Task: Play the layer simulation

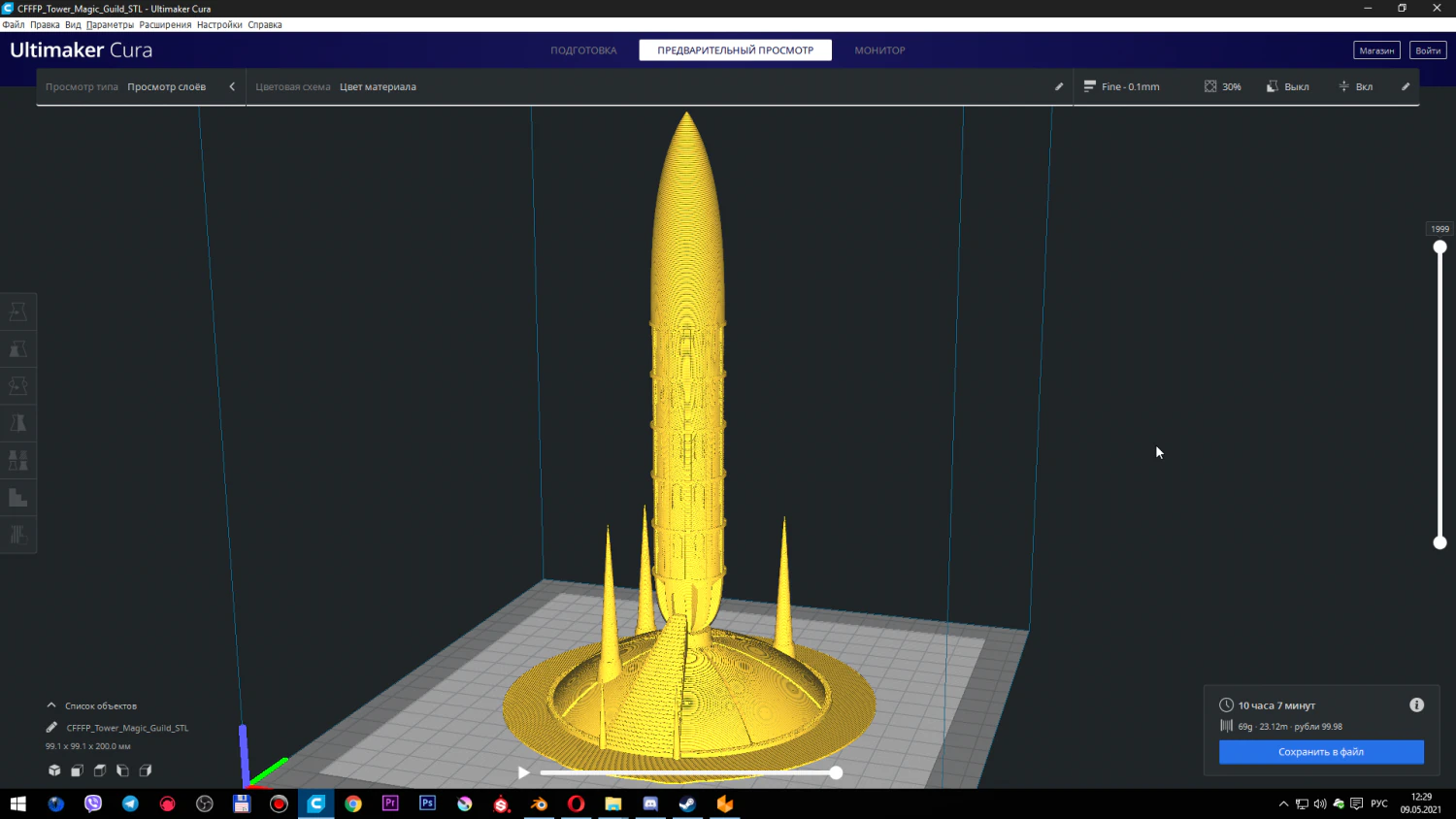Action: tap(523, 772)
